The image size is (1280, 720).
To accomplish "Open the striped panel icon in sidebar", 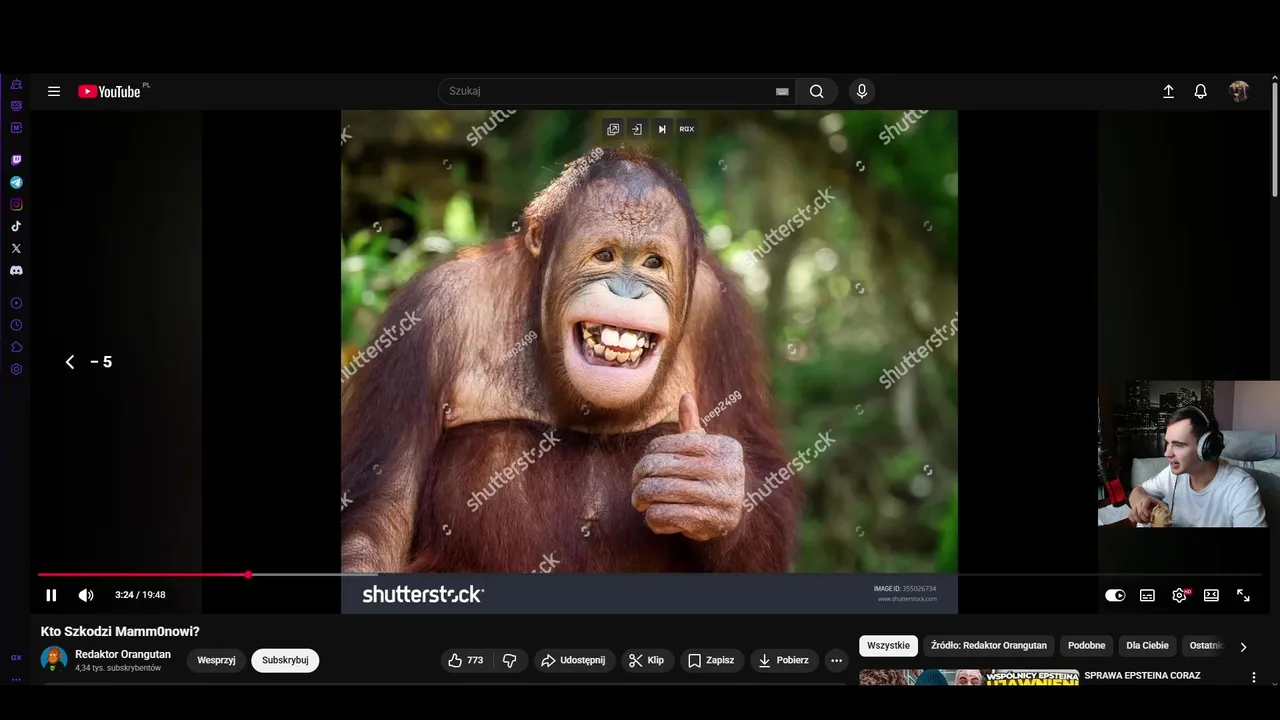I will point(16,105).
